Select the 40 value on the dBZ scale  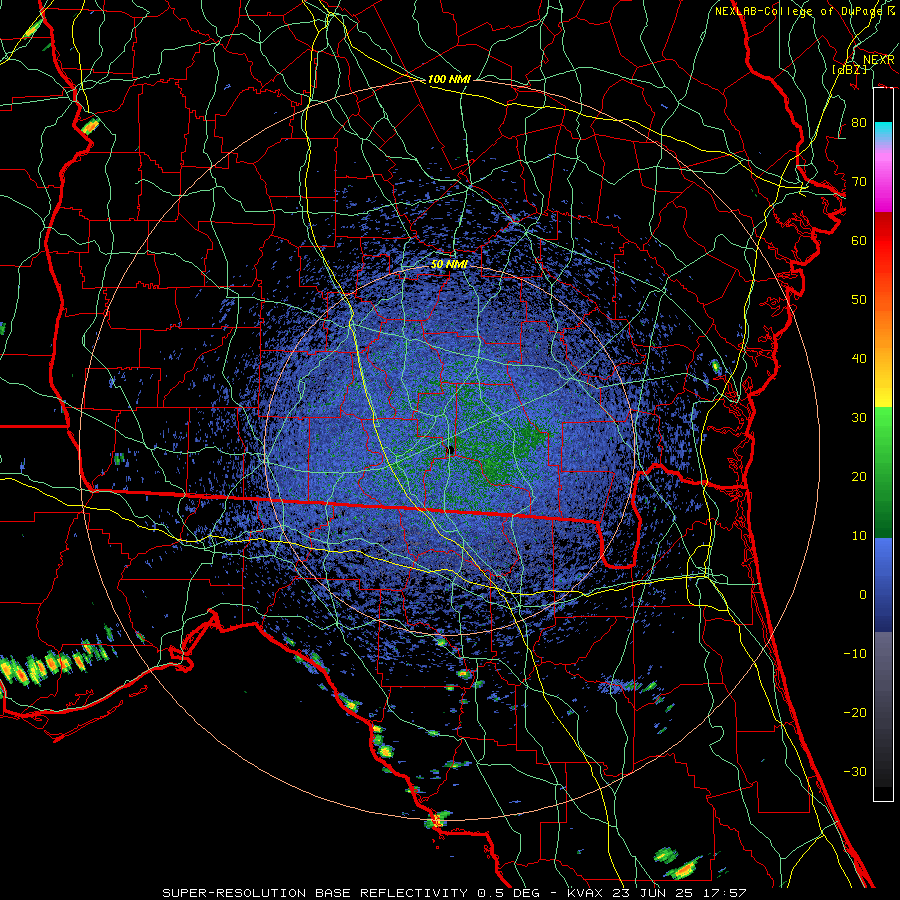pos(859,359)
